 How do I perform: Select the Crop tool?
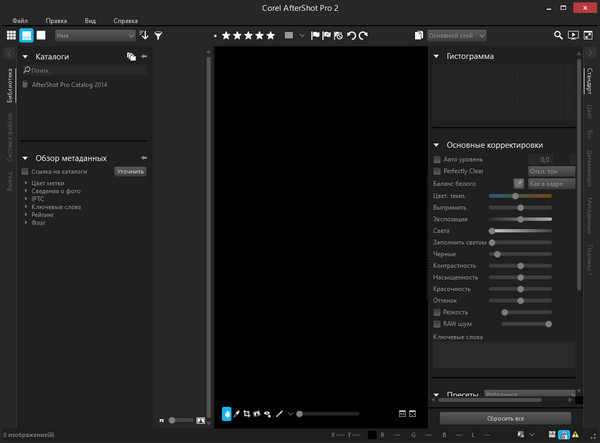(247, 412)
